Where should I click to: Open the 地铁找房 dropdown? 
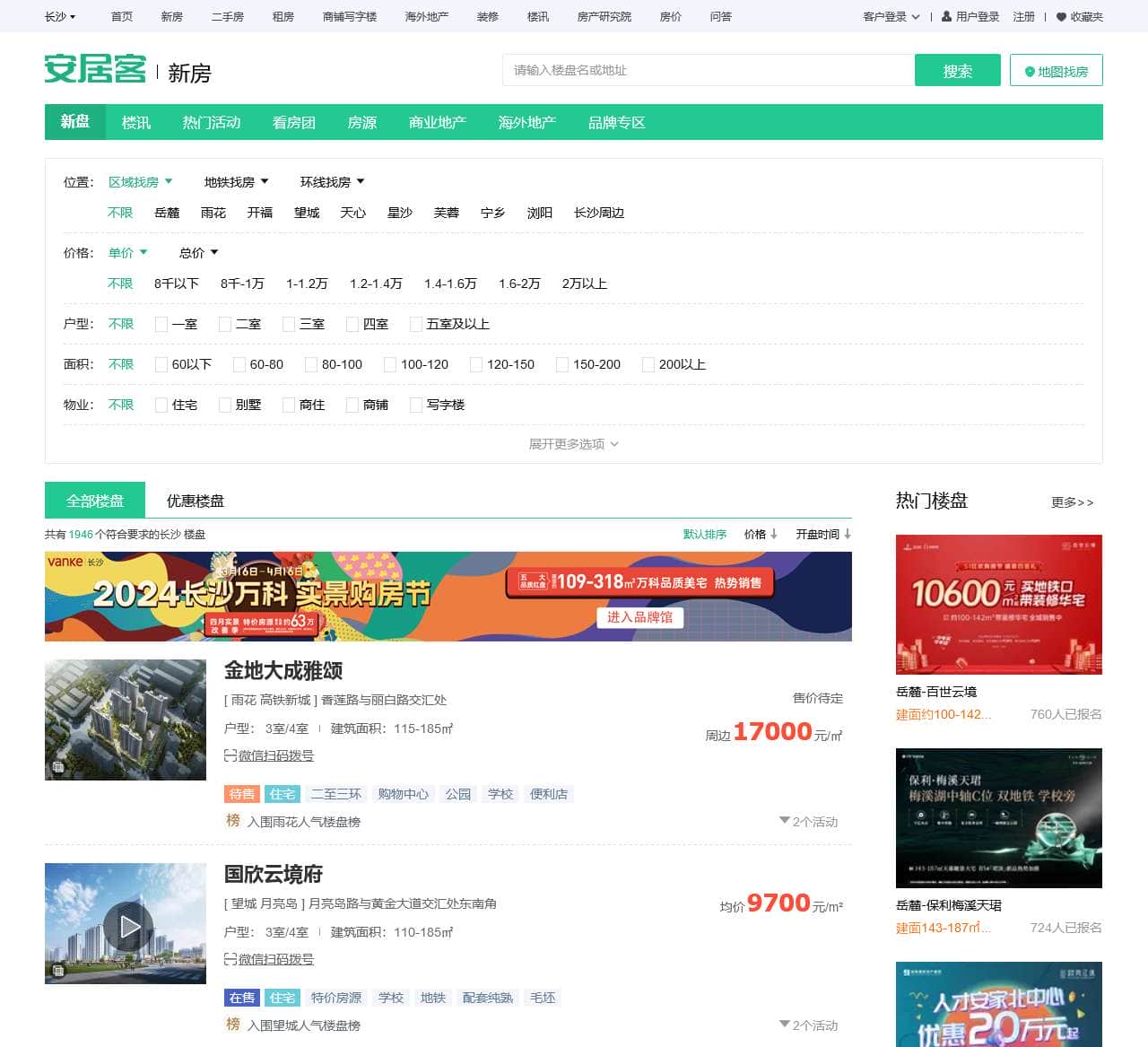pos(236,182)
